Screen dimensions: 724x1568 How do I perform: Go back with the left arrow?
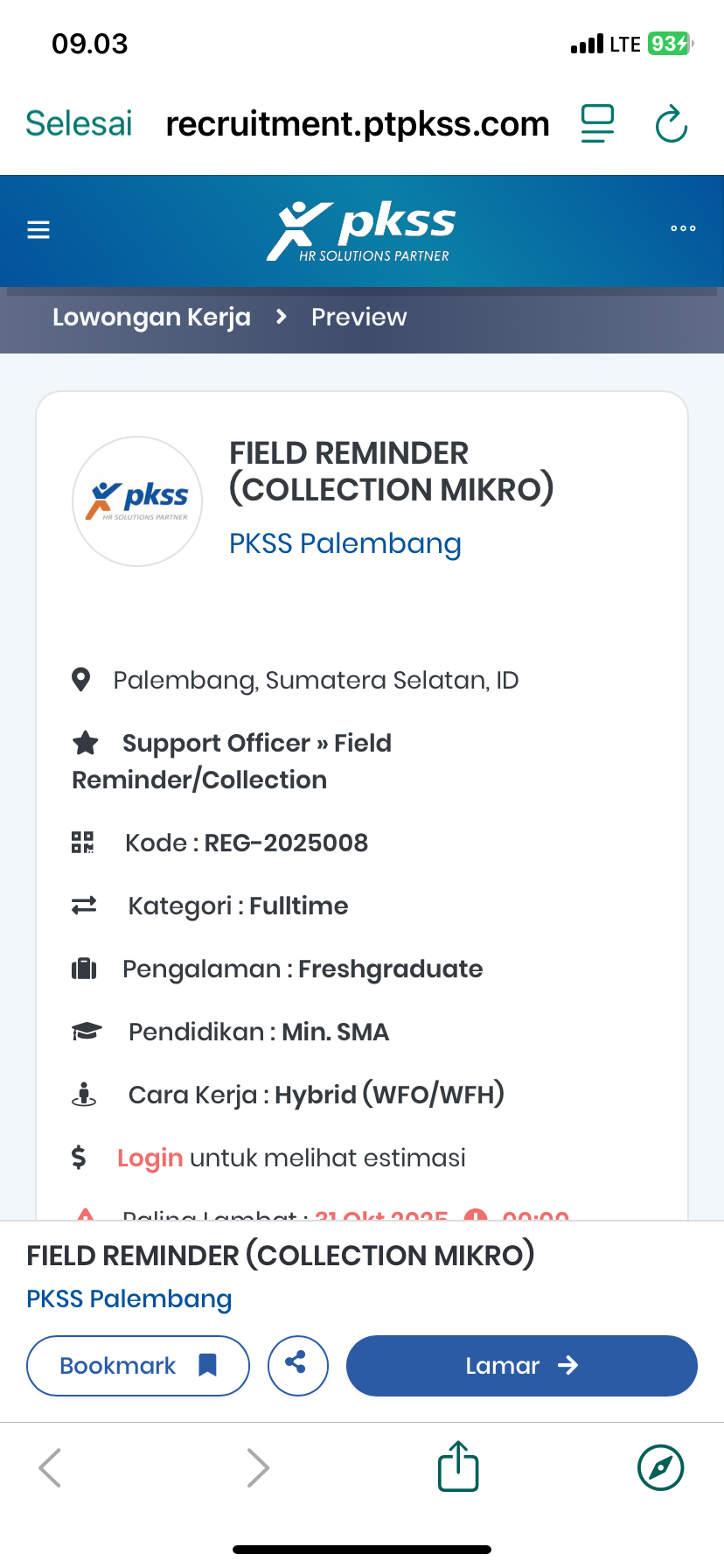pos(51,1467)
